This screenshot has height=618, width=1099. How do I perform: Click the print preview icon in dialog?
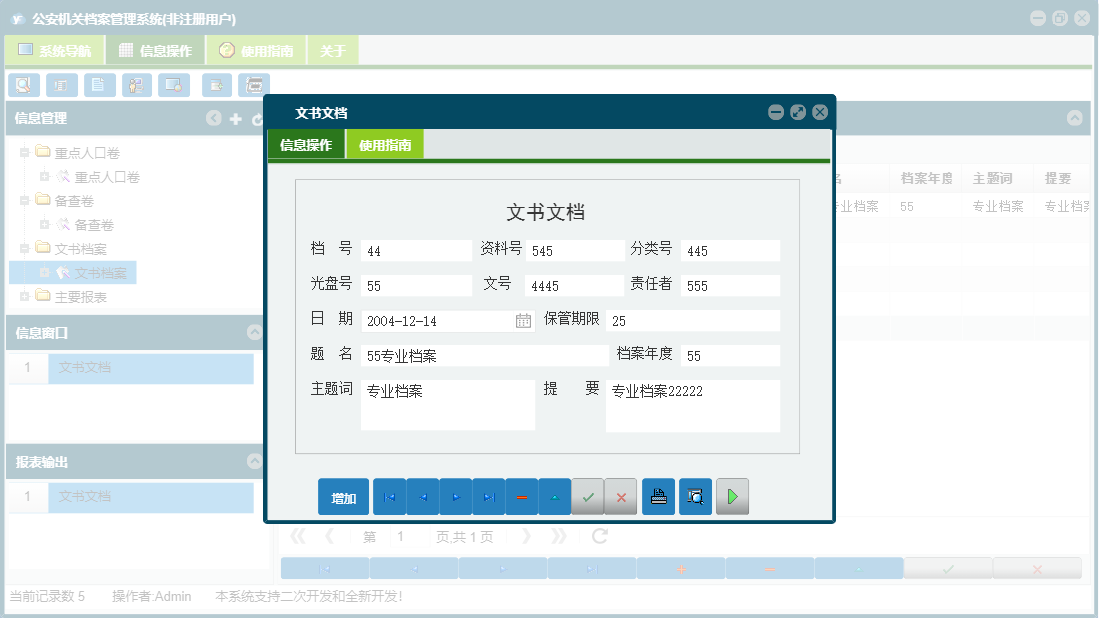coord(695,497)
